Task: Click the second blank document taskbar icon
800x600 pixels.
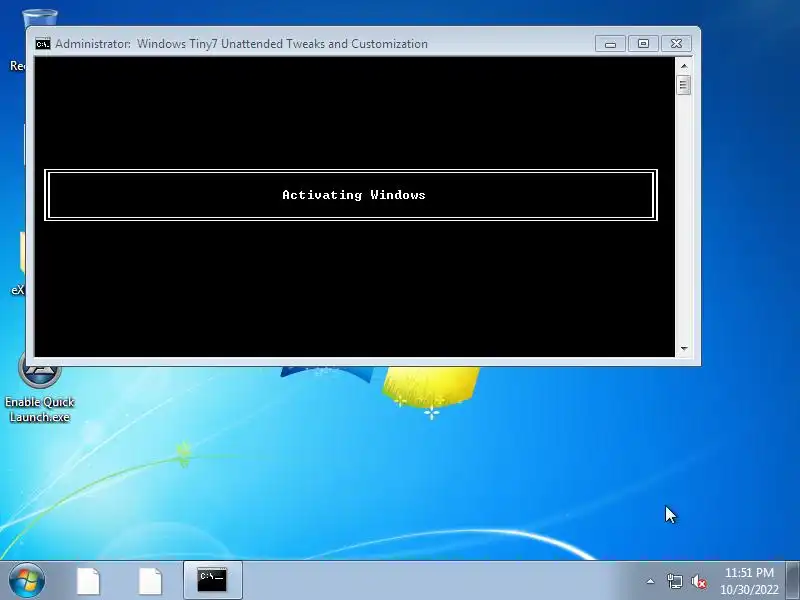Action: point(150,581)
